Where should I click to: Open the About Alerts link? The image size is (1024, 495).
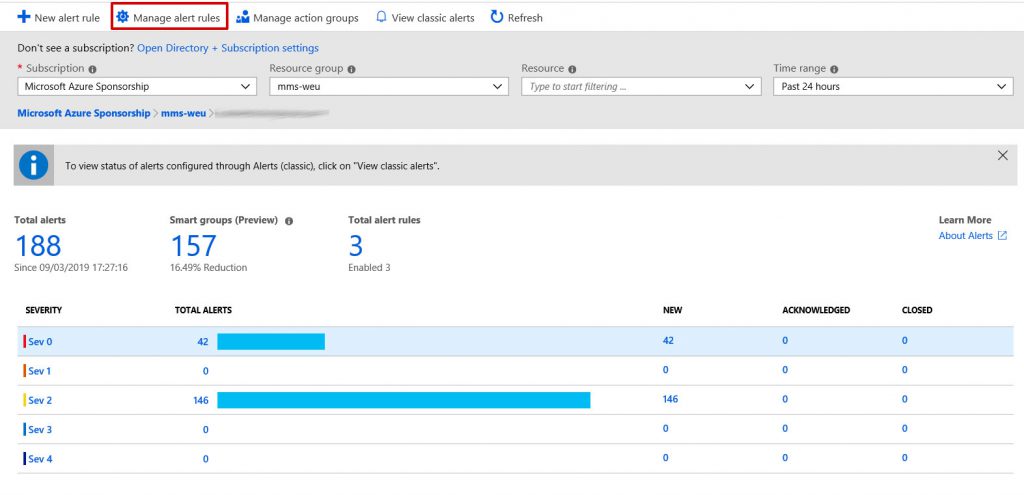click(965, 236)
